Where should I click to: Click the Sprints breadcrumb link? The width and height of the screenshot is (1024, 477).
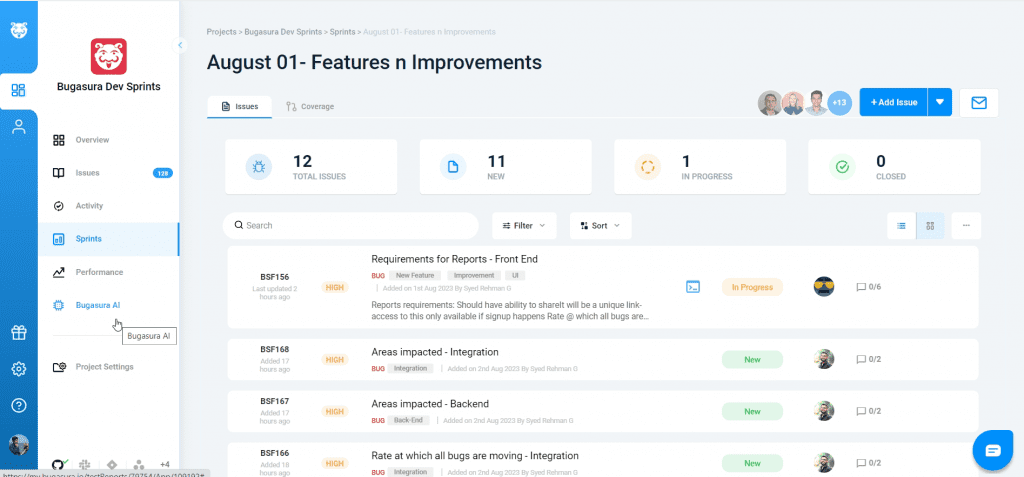point(342,31)
